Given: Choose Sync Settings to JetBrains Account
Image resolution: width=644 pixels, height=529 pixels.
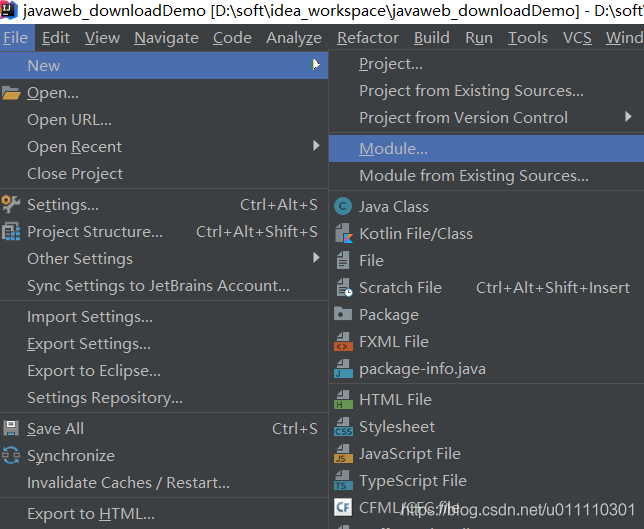Looking at the screenshot, I should coord(164,285).
